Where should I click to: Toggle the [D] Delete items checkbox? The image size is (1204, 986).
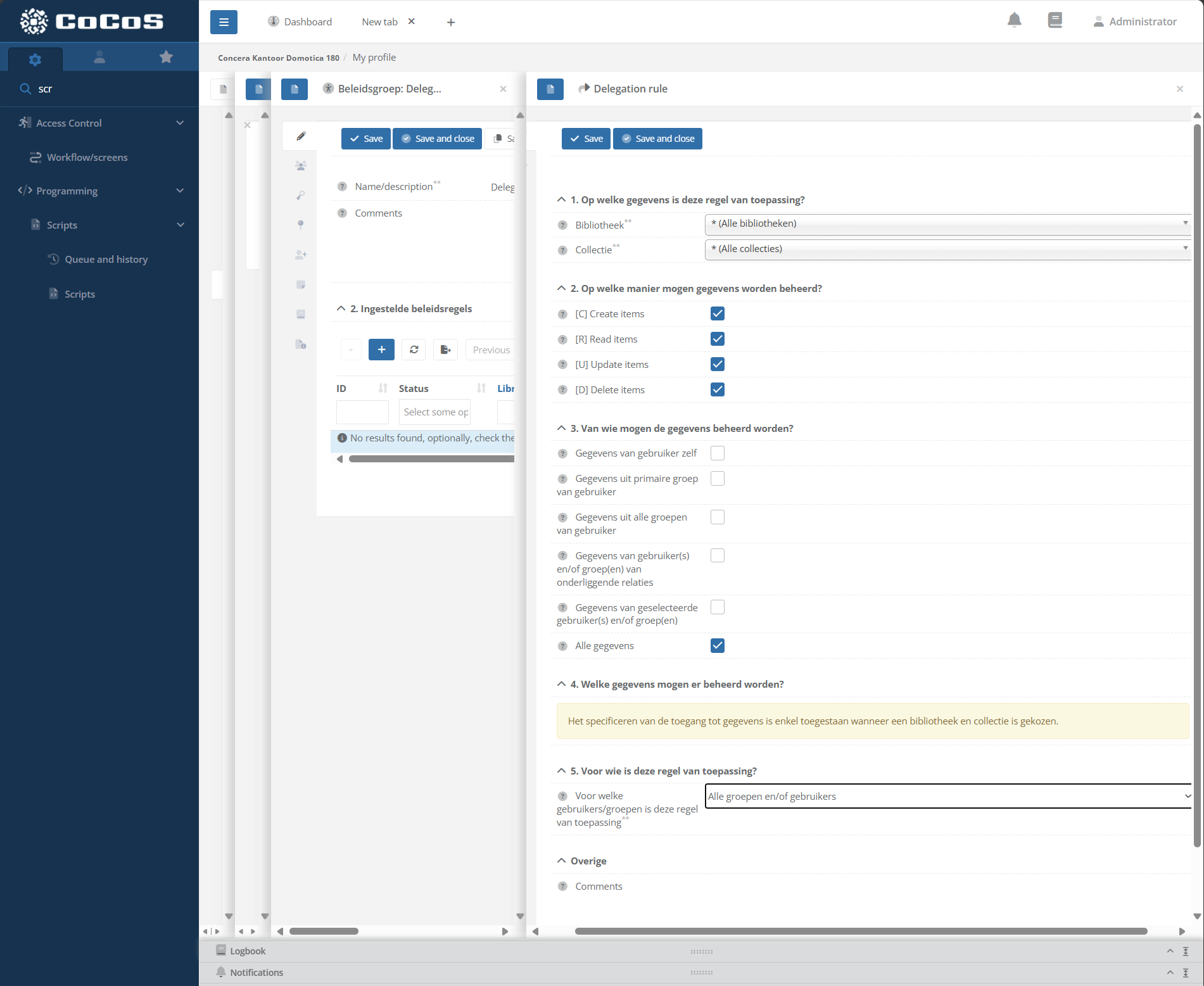pyautogui.click(x=717, y=389)
